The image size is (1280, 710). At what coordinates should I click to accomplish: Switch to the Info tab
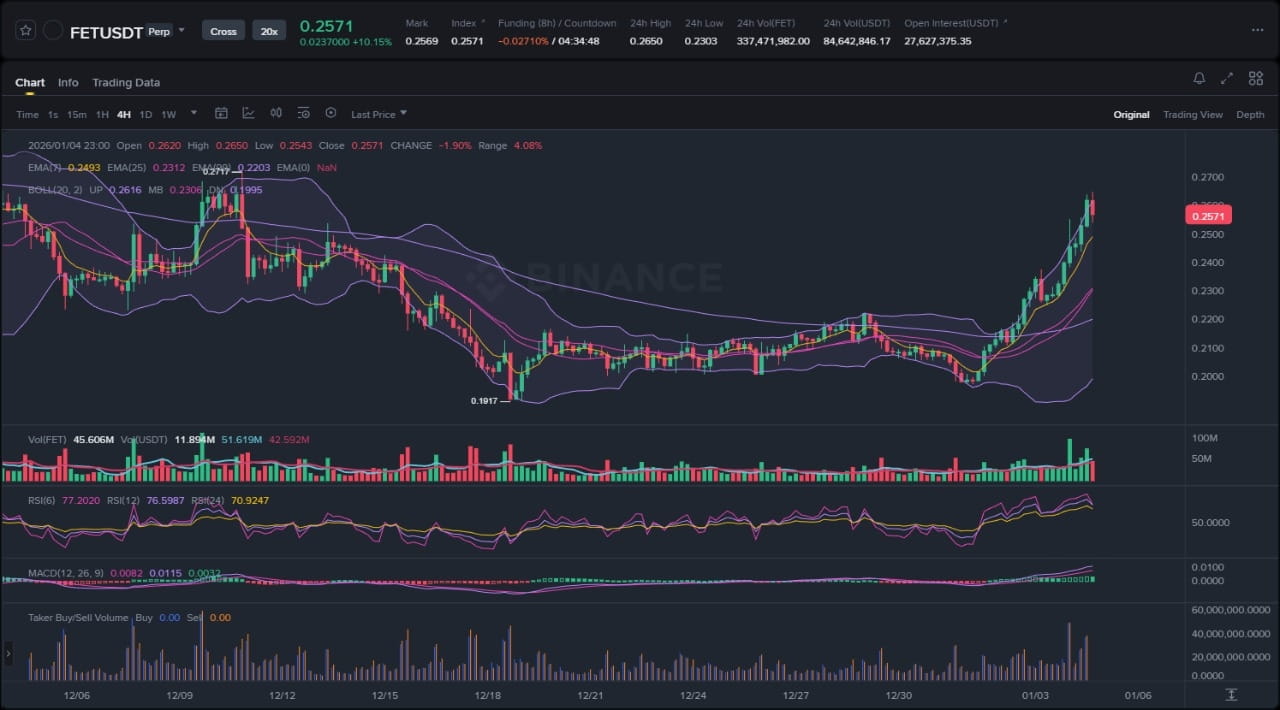[x=68, y=82]
